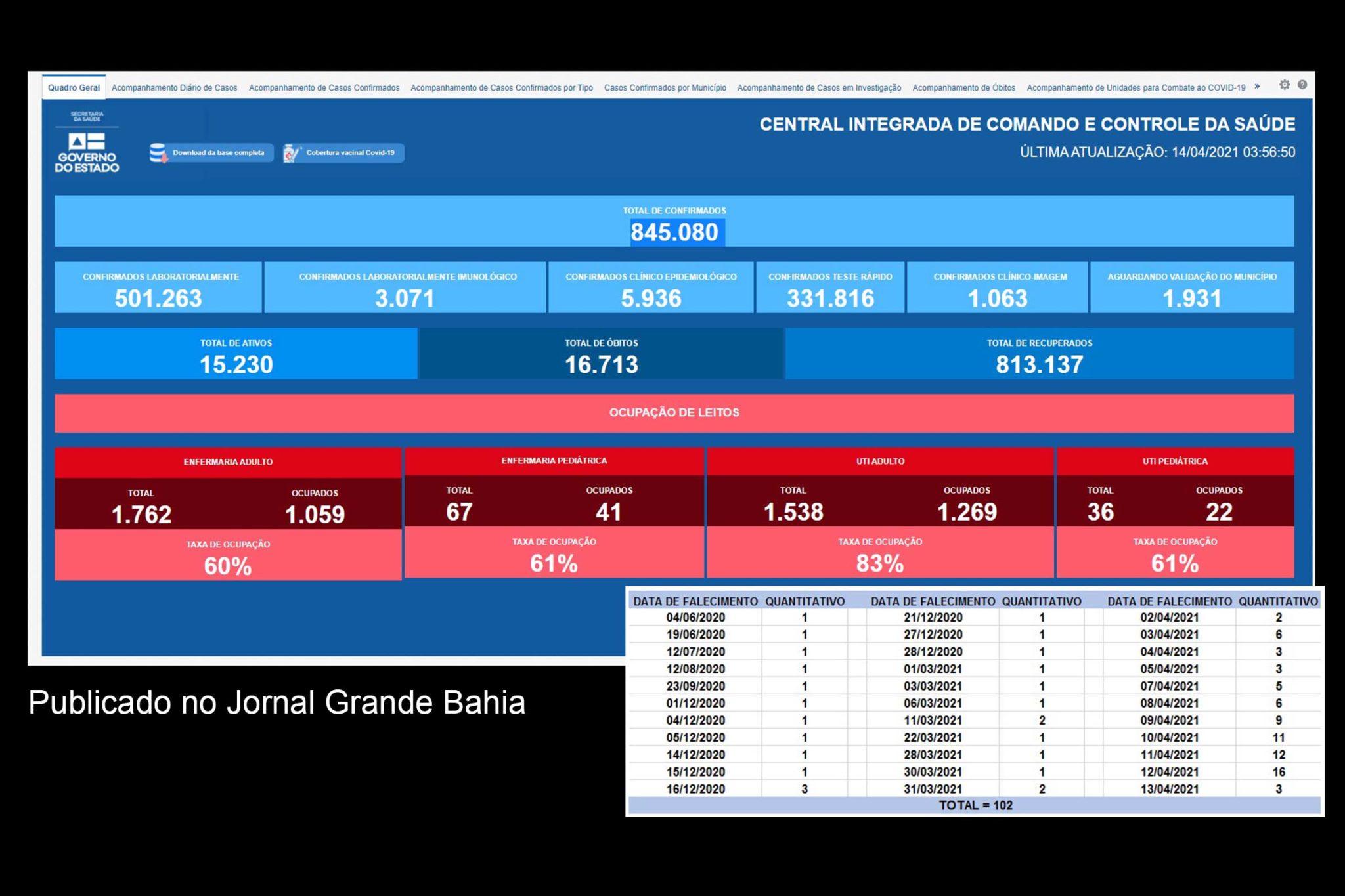Click the 3.071 imunológico value
This screenshot has height=896, width=1345.
[405, 299]
